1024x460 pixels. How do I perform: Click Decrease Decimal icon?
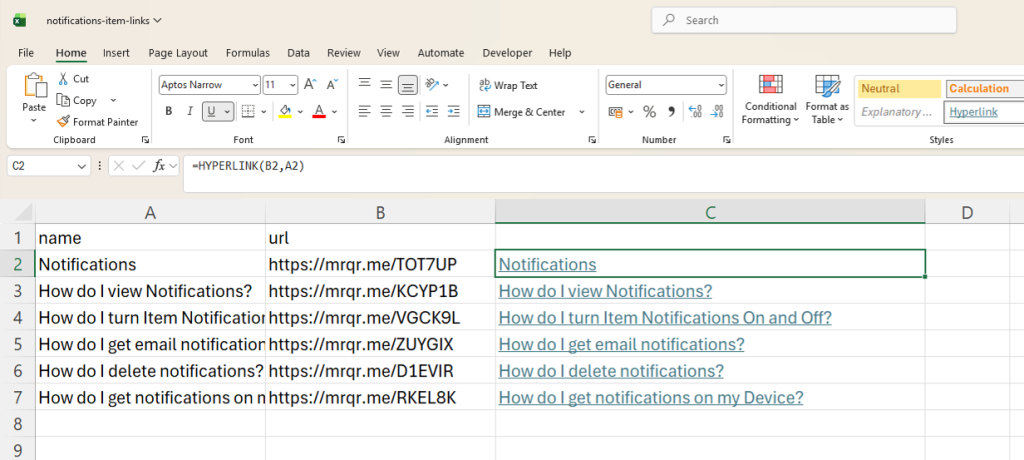717,112
